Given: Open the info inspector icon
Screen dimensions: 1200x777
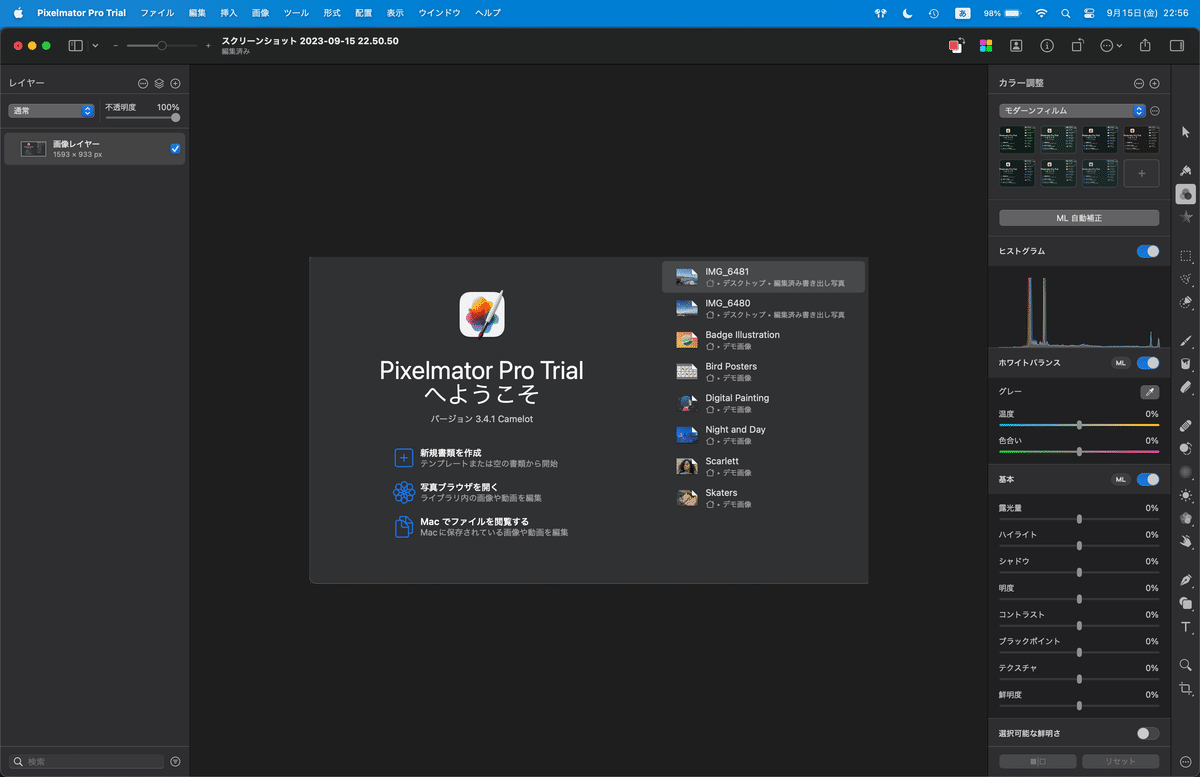Looking at the screenshot, I should [1047, 45].
